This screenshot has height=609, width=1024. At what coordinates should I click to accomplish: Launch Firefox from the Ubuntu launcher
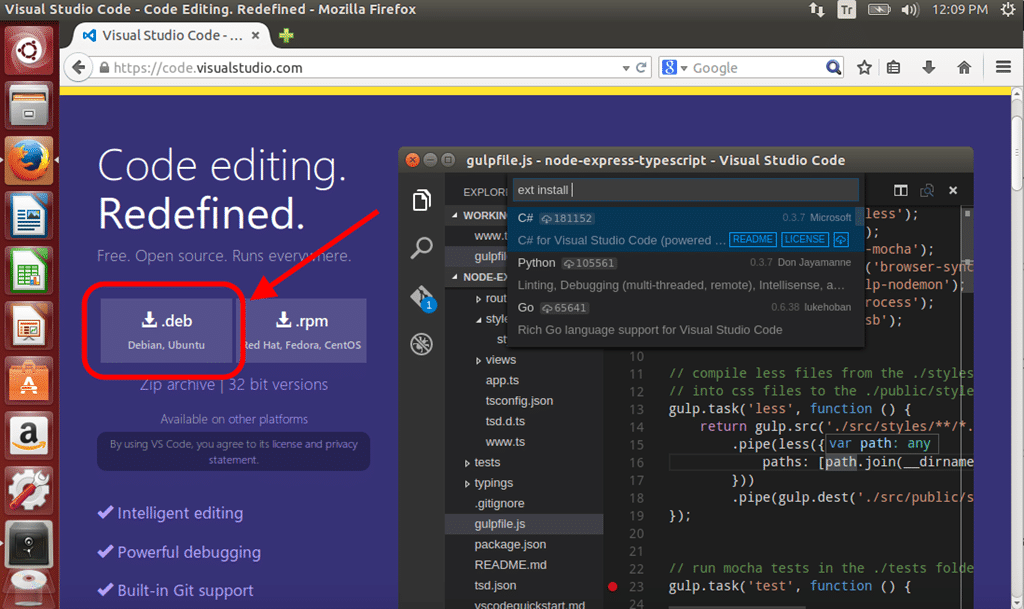28,161
